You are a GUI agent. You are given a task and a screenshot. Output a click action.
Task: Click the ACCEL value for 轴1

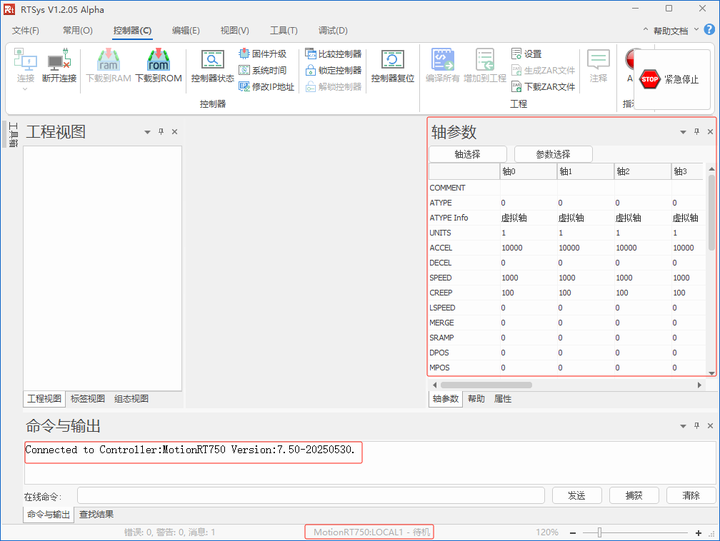[x=585, y=248]
